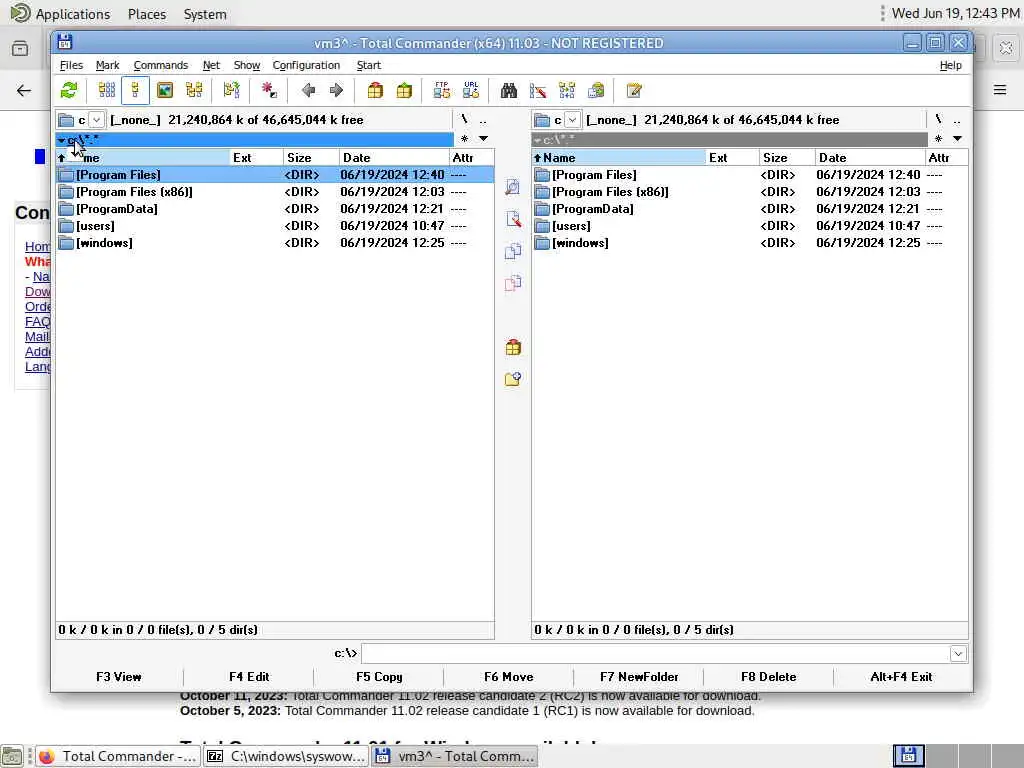Click the F3 View button
The image size is (1024, 768).
[x=119, y=677]
